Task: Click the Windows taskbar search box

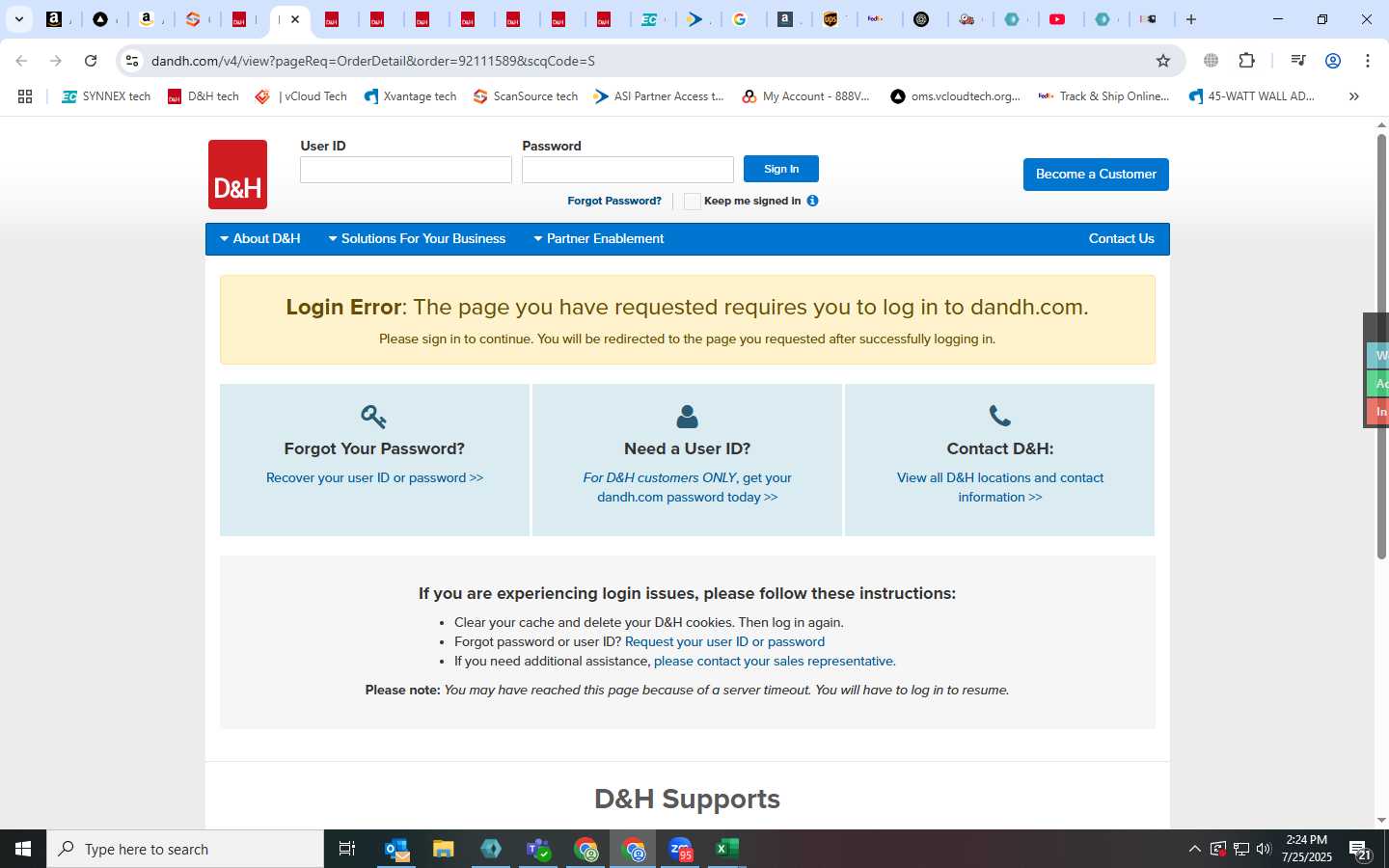Action: [x=185, y=849]
